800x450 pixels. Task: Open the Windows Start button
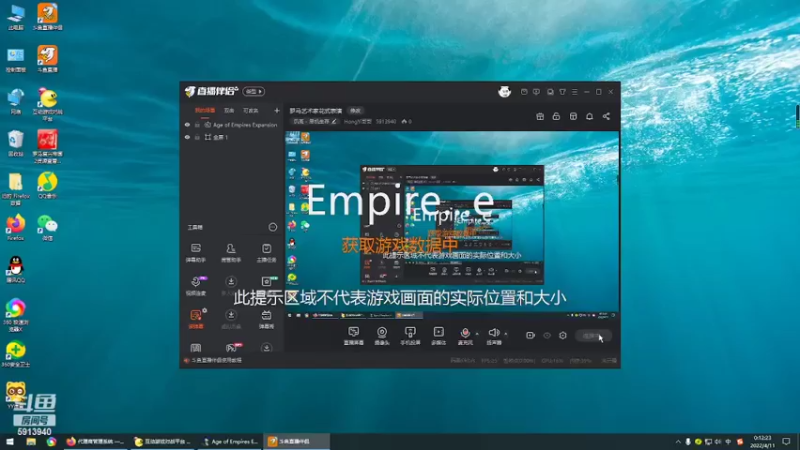[x=10, y=442]
